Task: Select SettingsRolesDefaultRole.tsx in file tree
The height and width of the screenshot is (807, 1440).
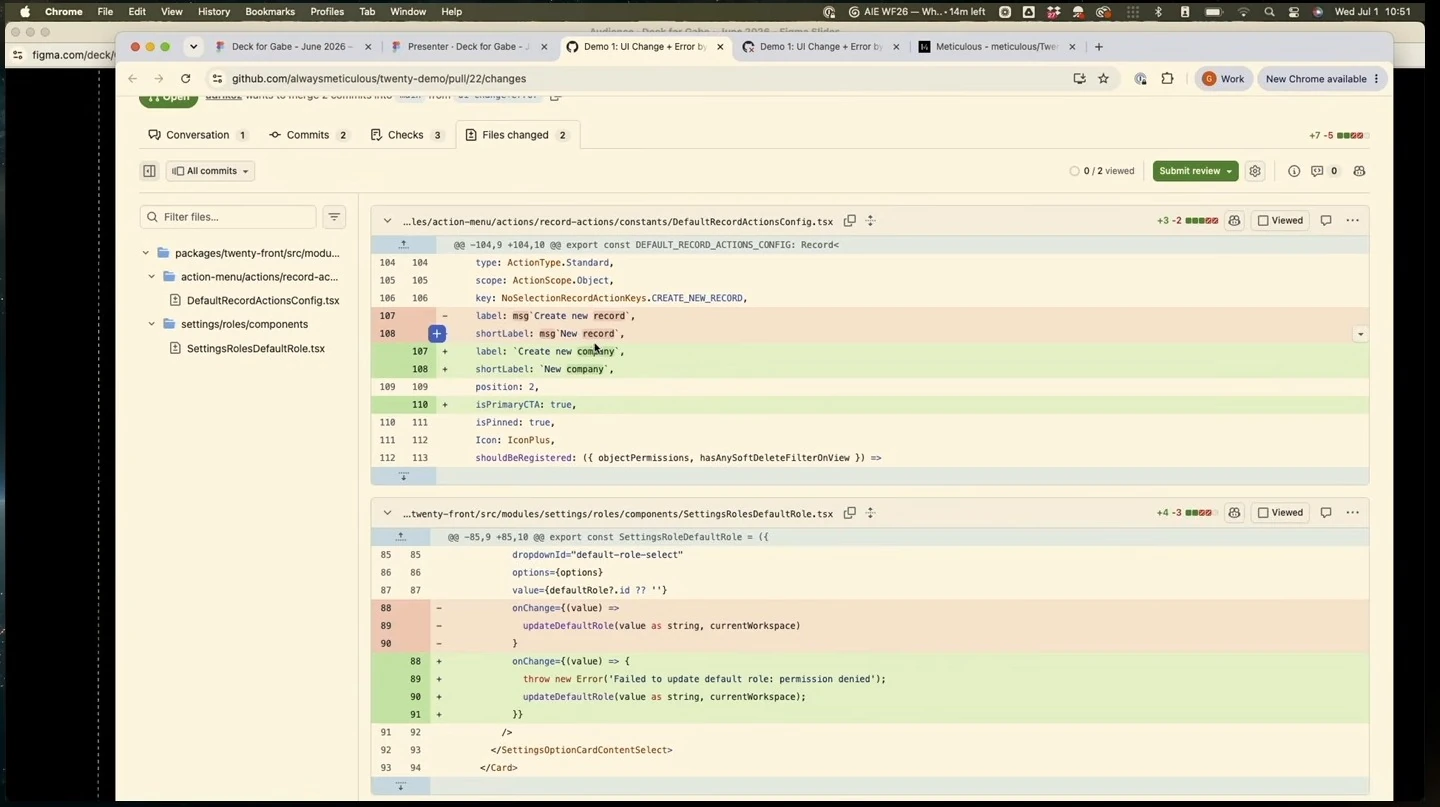Action: 256,349
